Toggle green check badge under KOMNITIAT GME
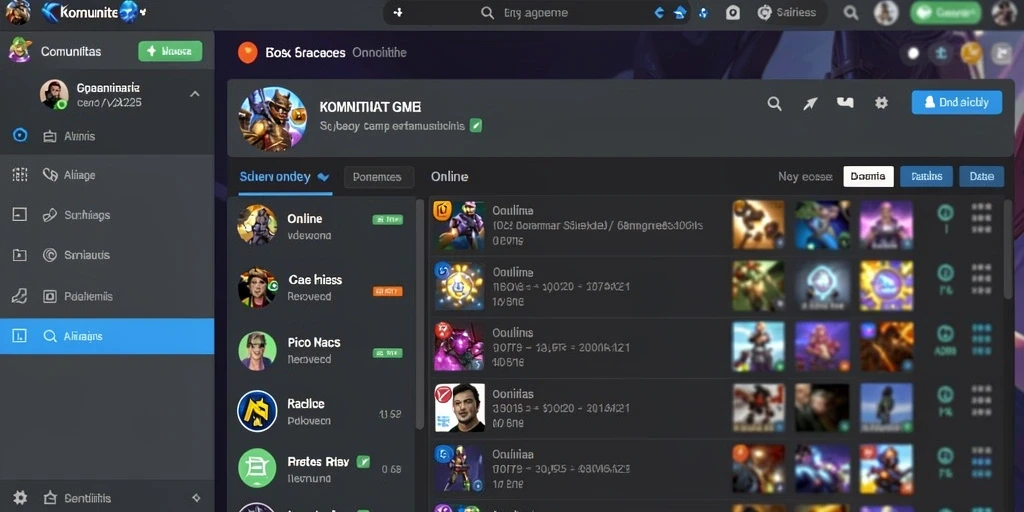Viewport: 1024px width, 512px height. (x=476, y=125)
